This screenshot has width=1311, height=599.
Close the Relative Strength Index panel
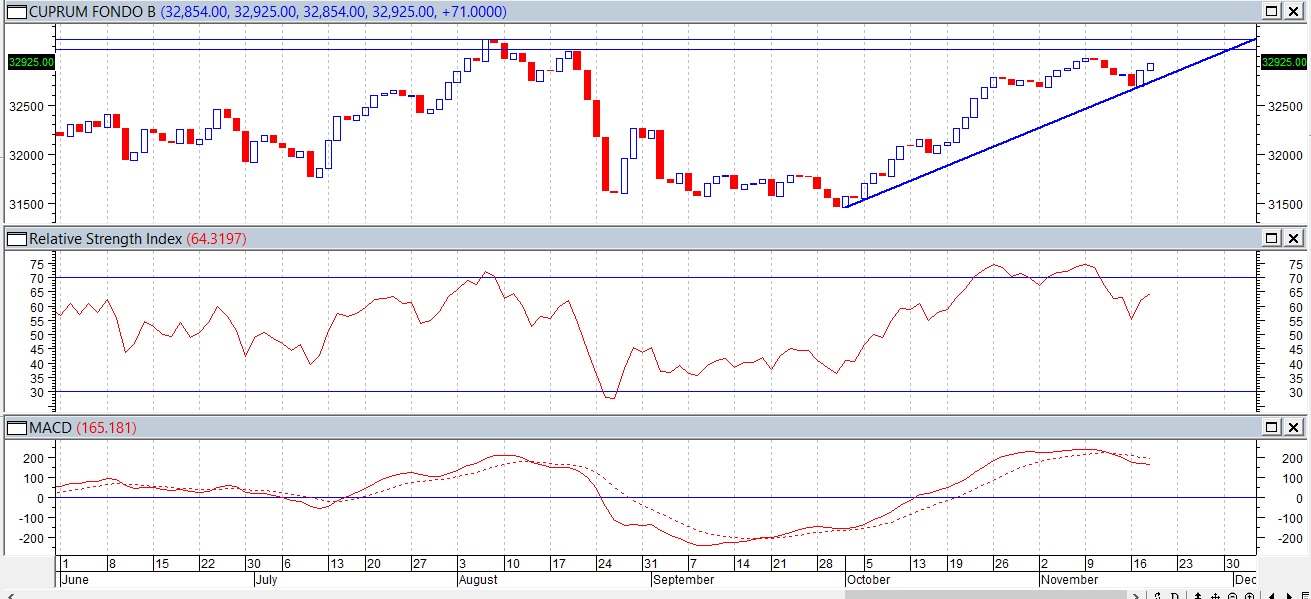[x=1294, y=238]
